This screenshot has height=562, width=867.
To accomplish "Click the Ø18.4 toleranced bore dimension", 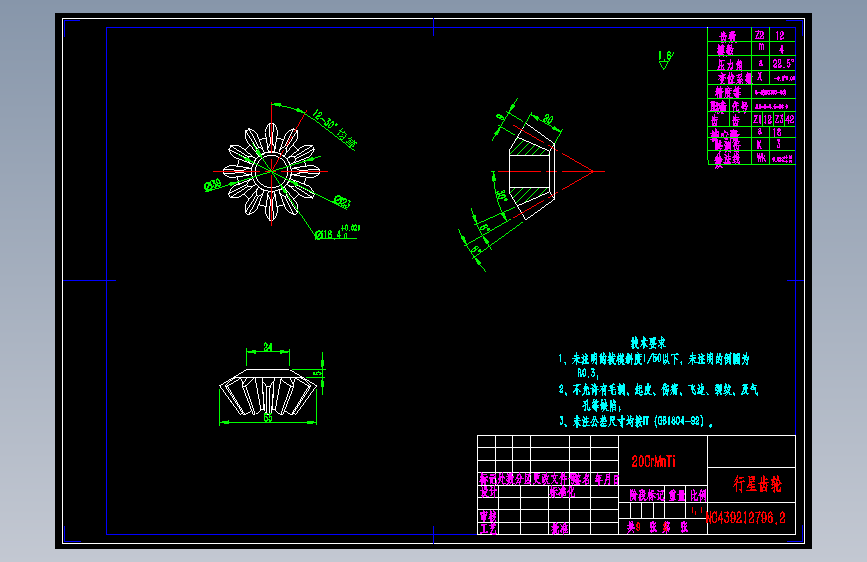I will tap(338, 232).
